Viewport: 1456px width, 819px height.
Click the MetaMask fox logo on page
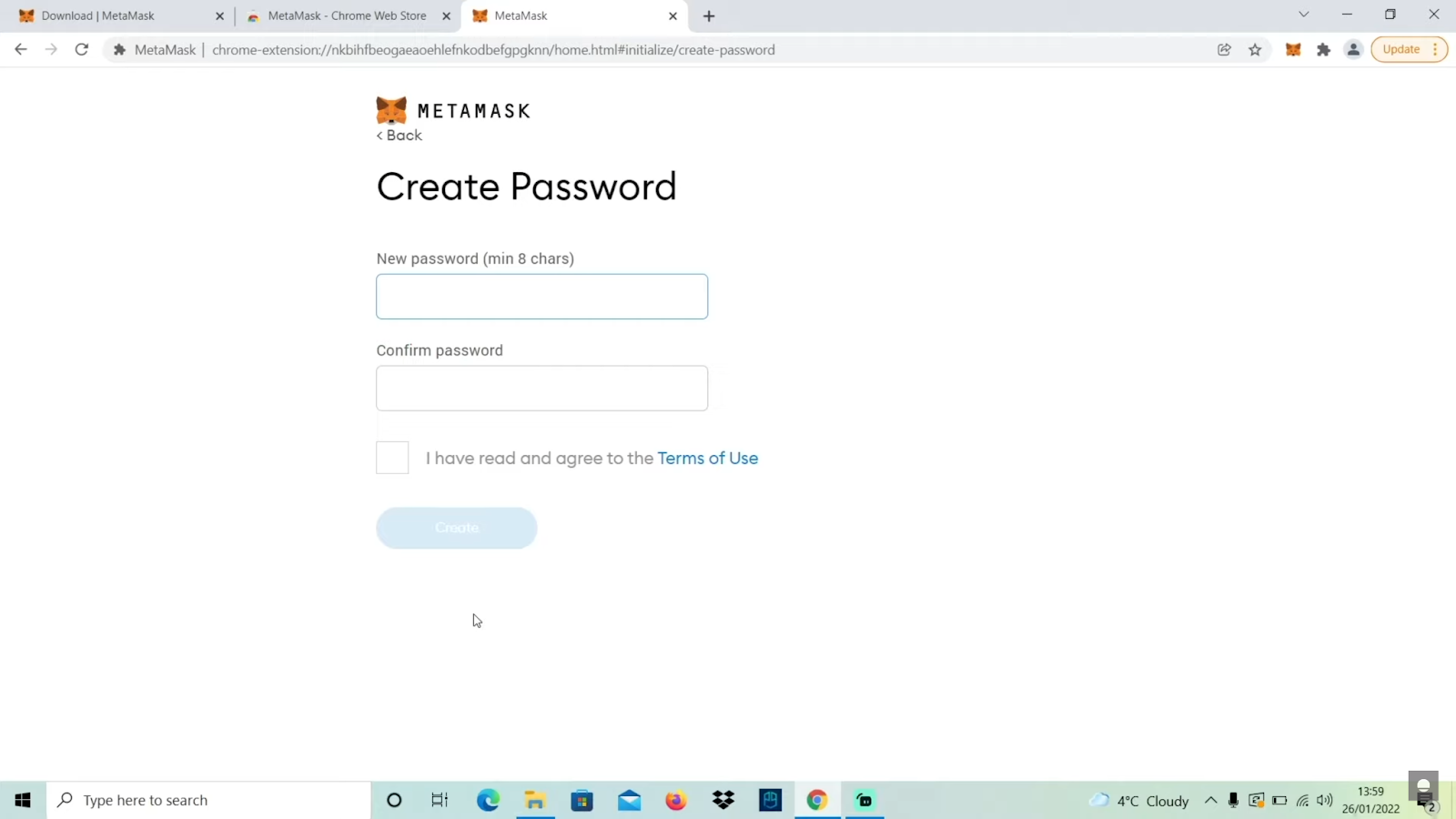click(391, 110)
